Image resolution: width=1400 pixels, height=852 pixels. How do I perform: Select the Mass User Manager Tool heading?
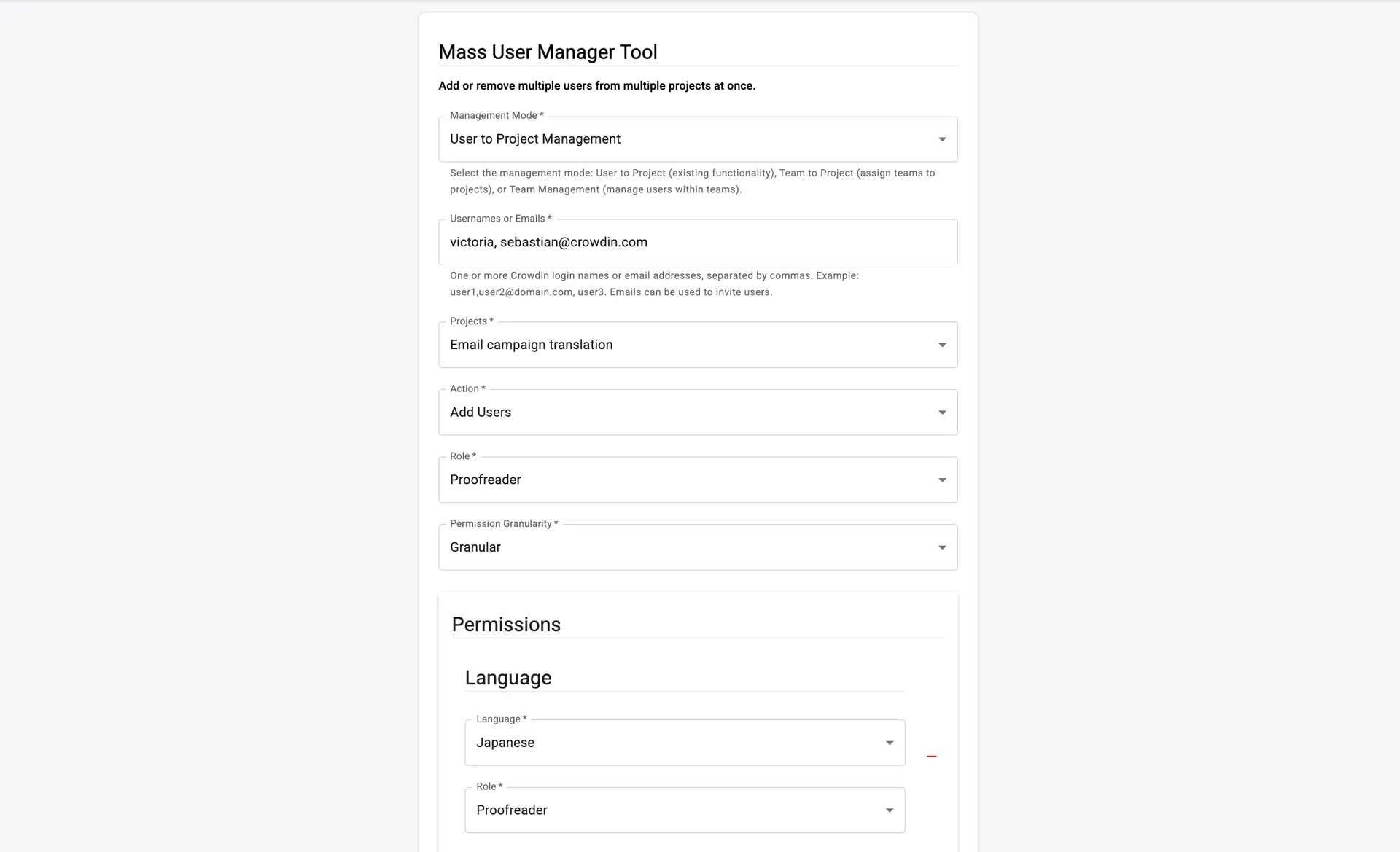click(548, 52)
